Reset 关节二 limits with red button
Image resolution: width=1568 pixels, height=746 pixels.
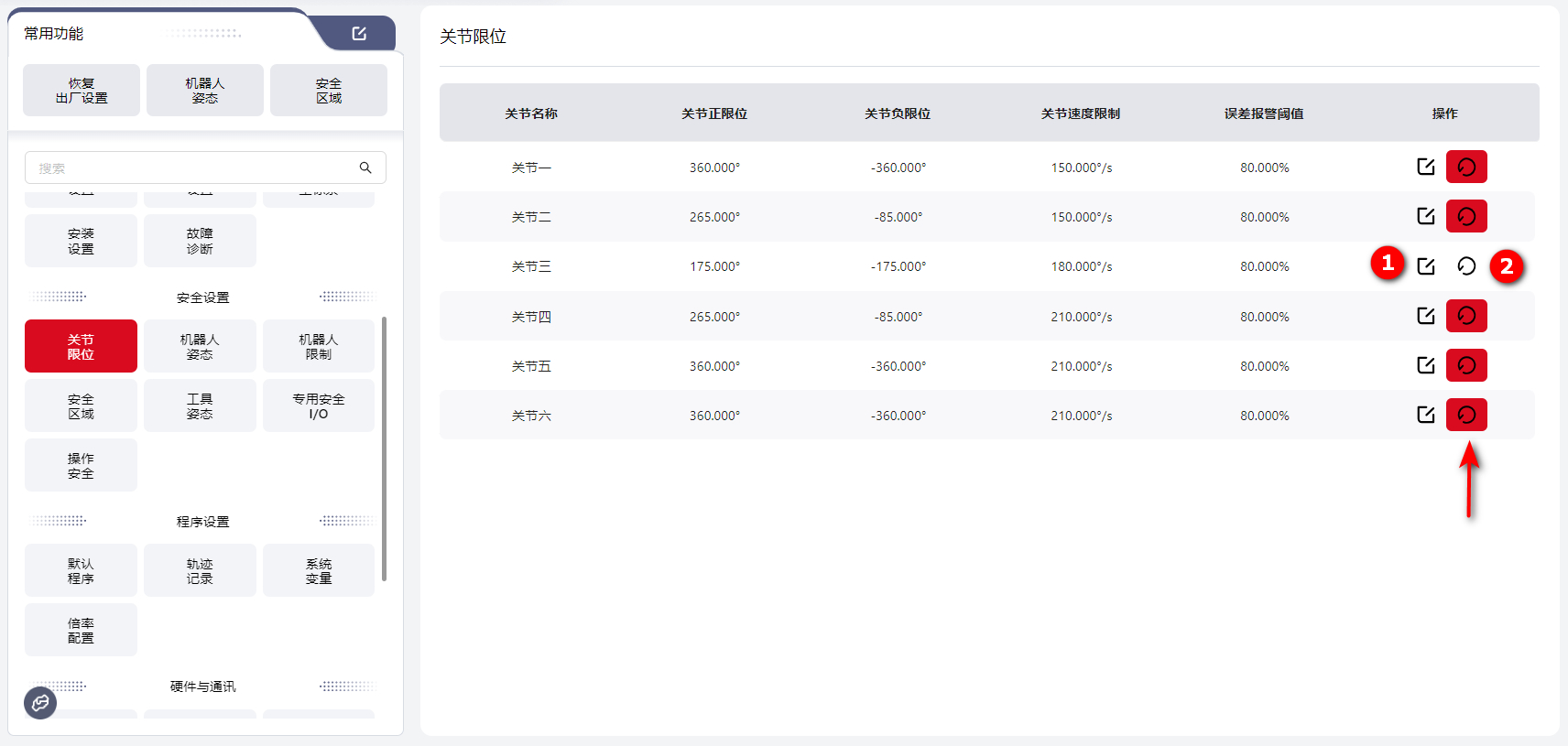pyautogui.click(x=1465, y=216)
